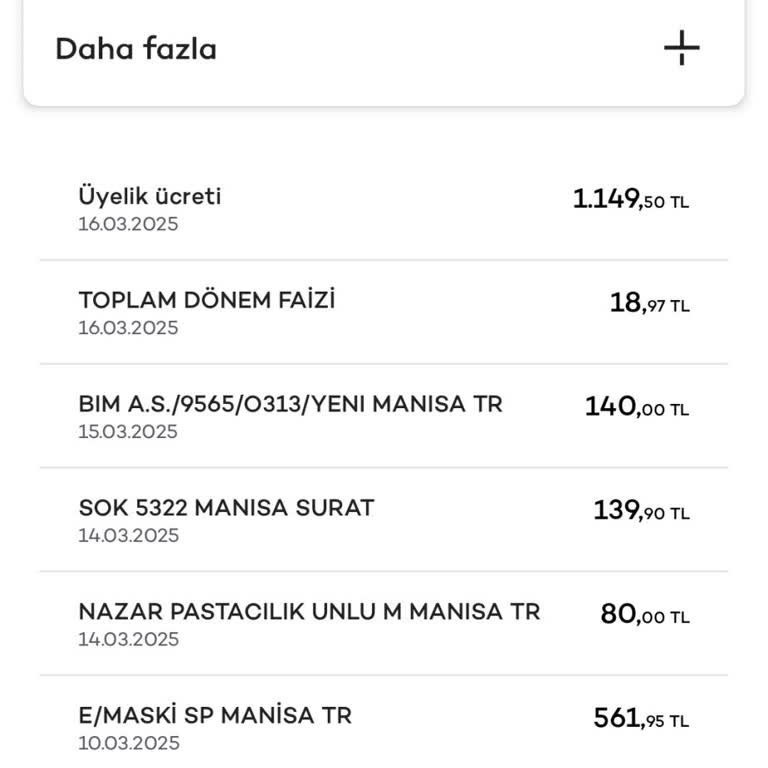Image resolution: width=768 pixels, height=768 pixels.
Task: Select the 140,00 TL amount
Action: point(637,408)
